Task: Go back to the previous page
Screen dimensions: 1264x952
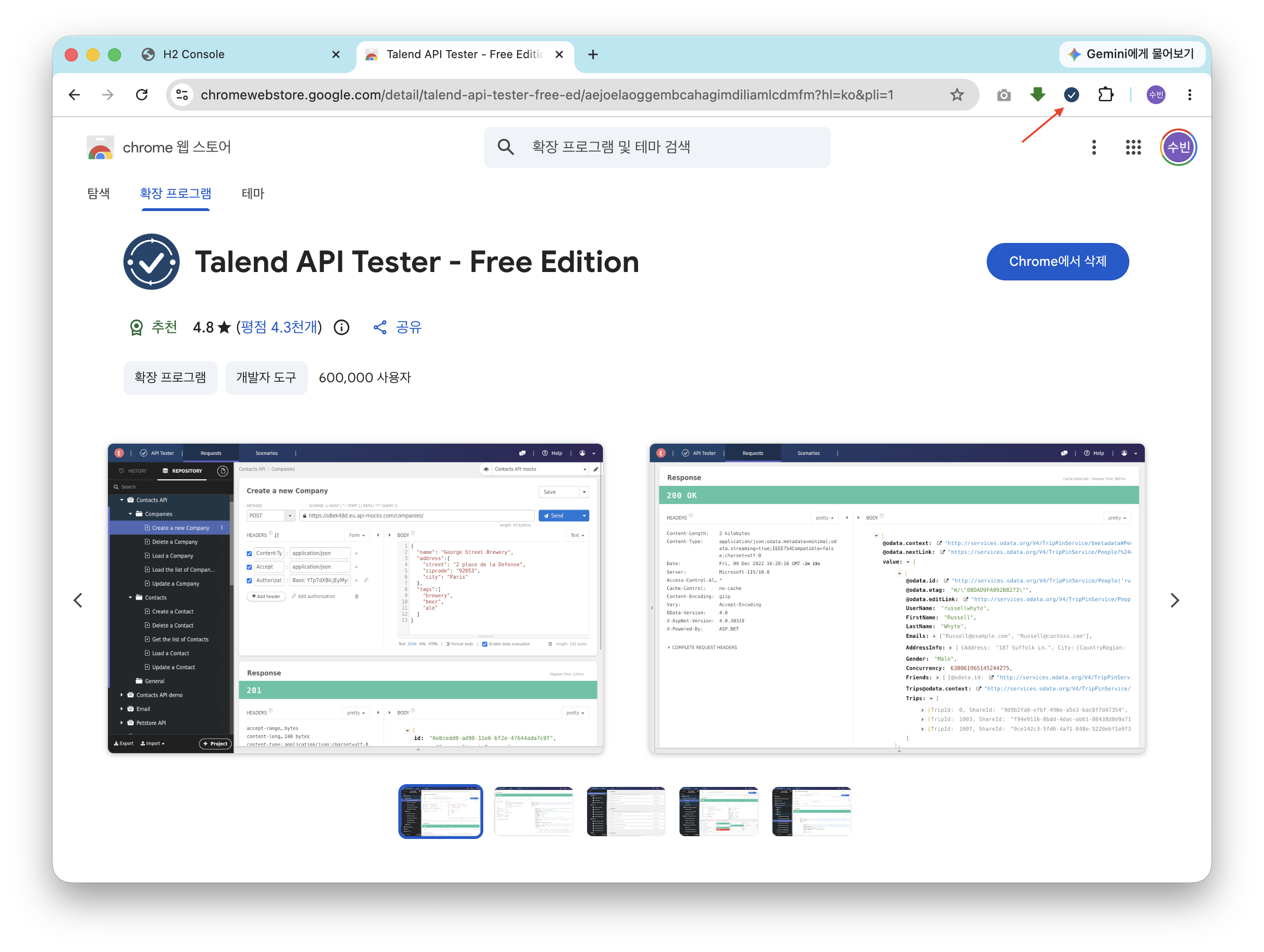Action: pyautogui.click(x=74, y=95)
